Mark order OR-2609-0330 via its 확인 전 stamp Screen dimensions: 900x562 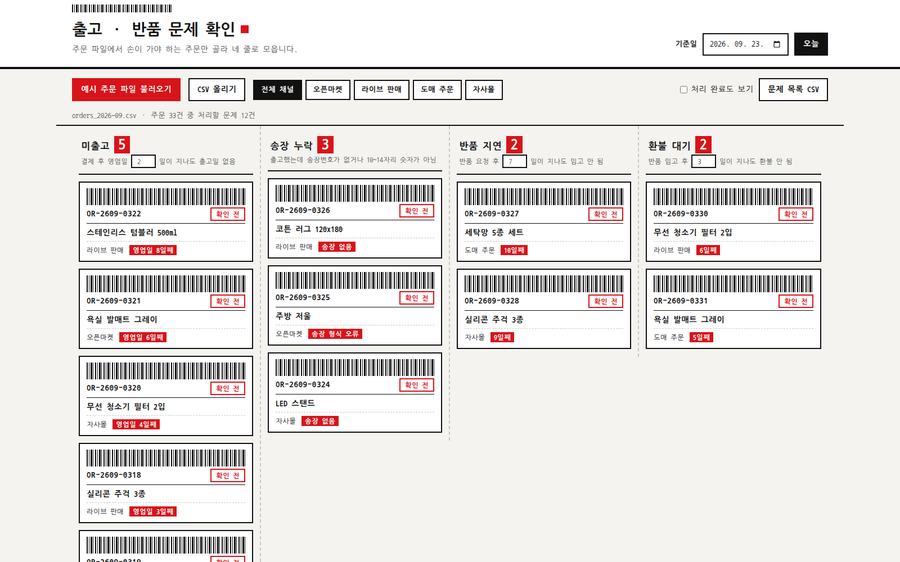click(x=796, y=214)
